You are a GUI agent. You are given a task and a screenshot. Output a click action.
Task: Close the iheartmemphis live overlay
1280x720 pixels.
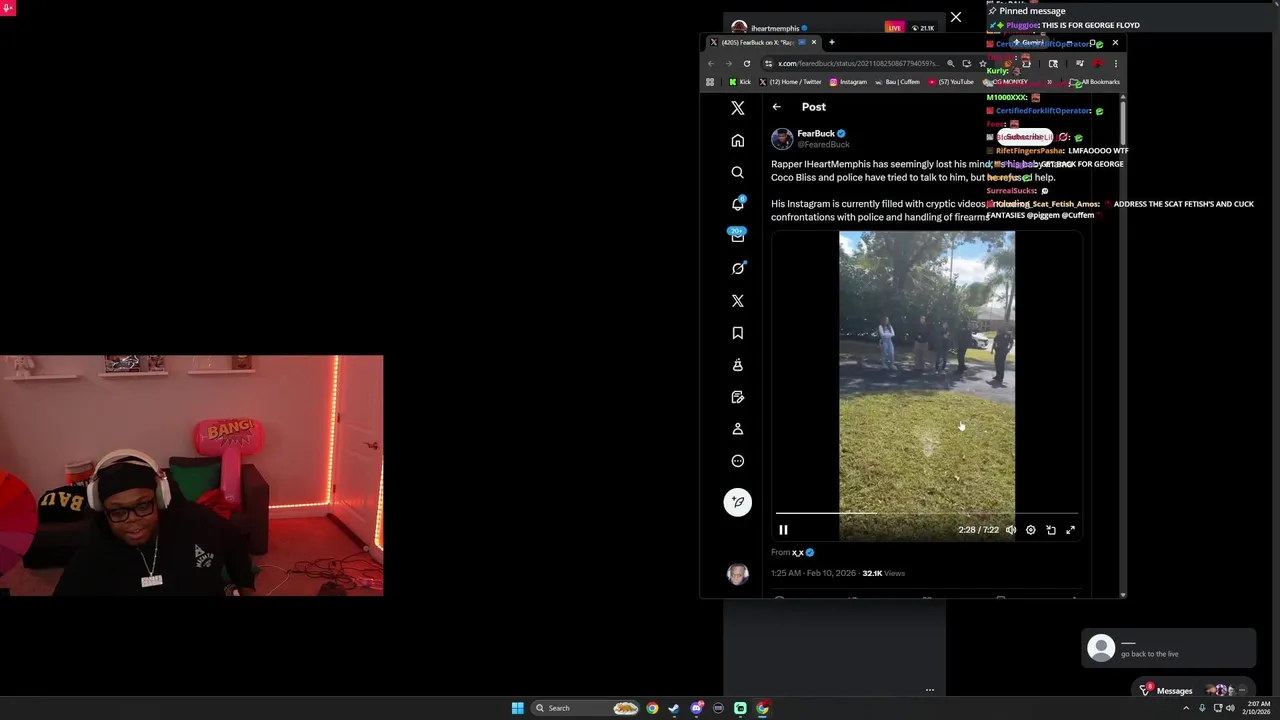coord(956,17)
